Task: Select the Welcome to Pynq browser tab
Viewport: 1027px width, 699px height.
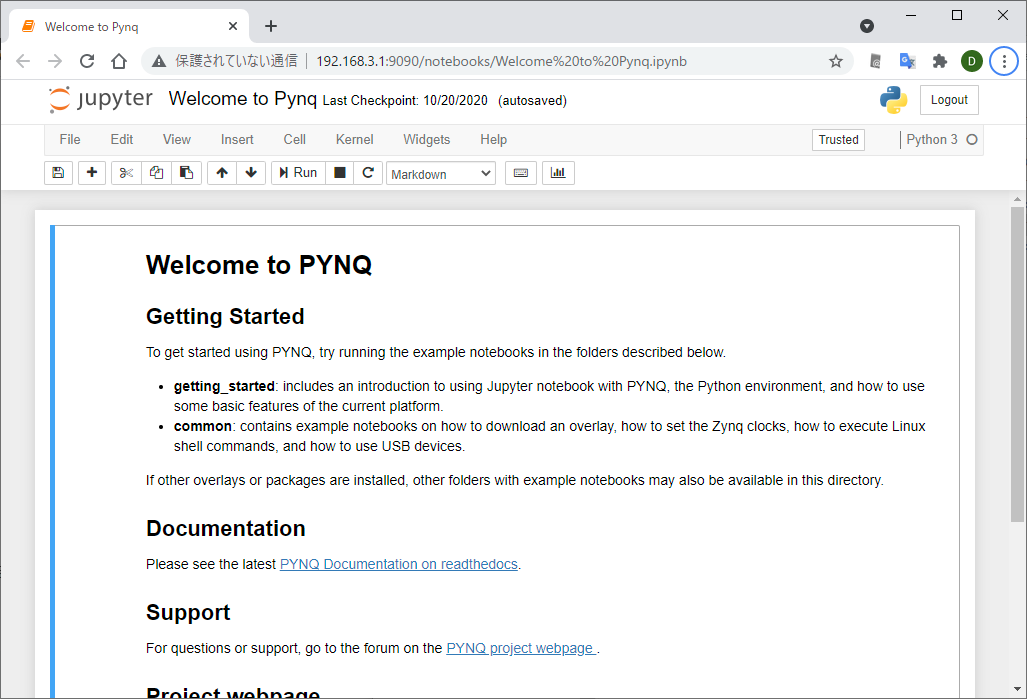Action: pos(129,27)
